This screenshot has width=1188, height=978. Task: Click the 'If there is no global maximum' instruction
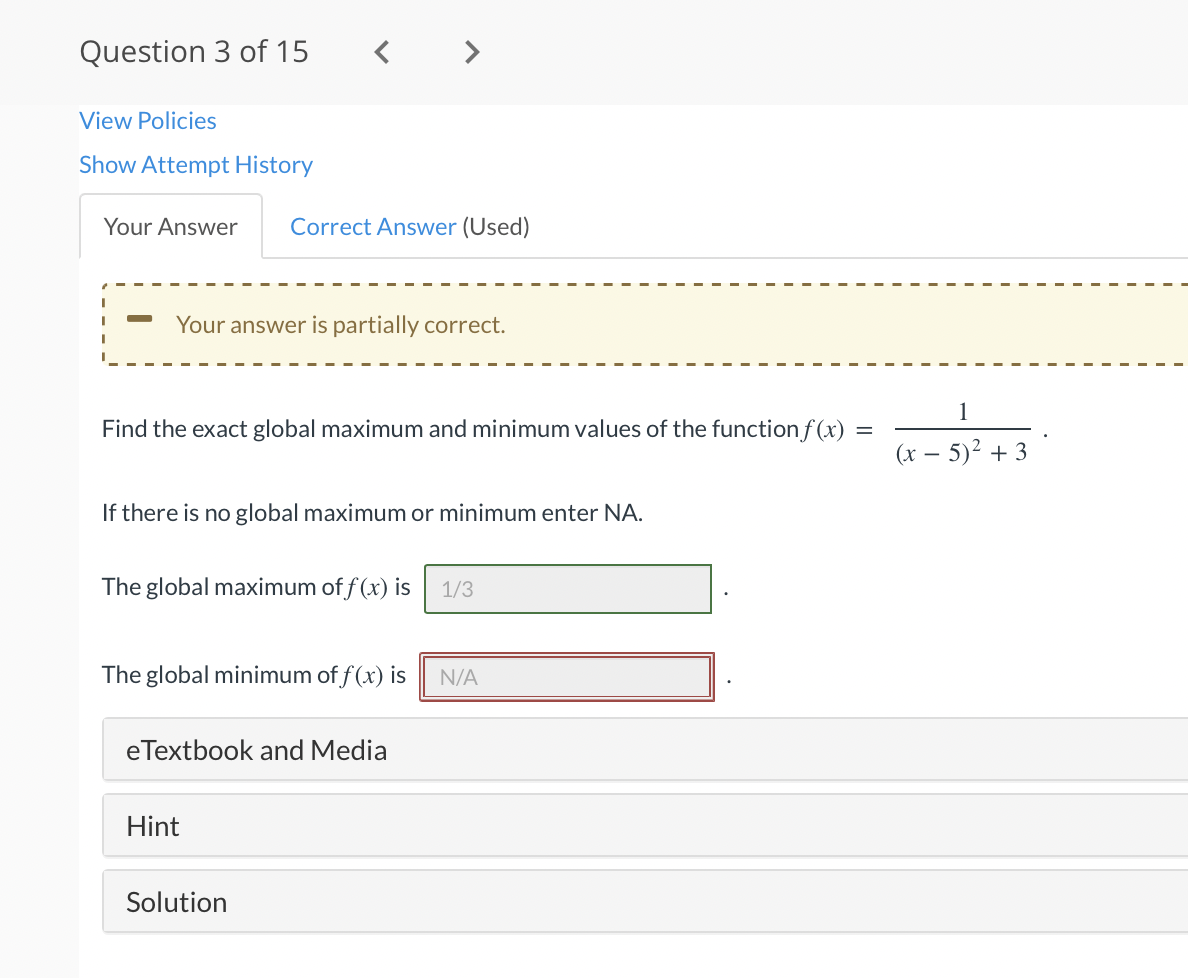click(372, 513)
